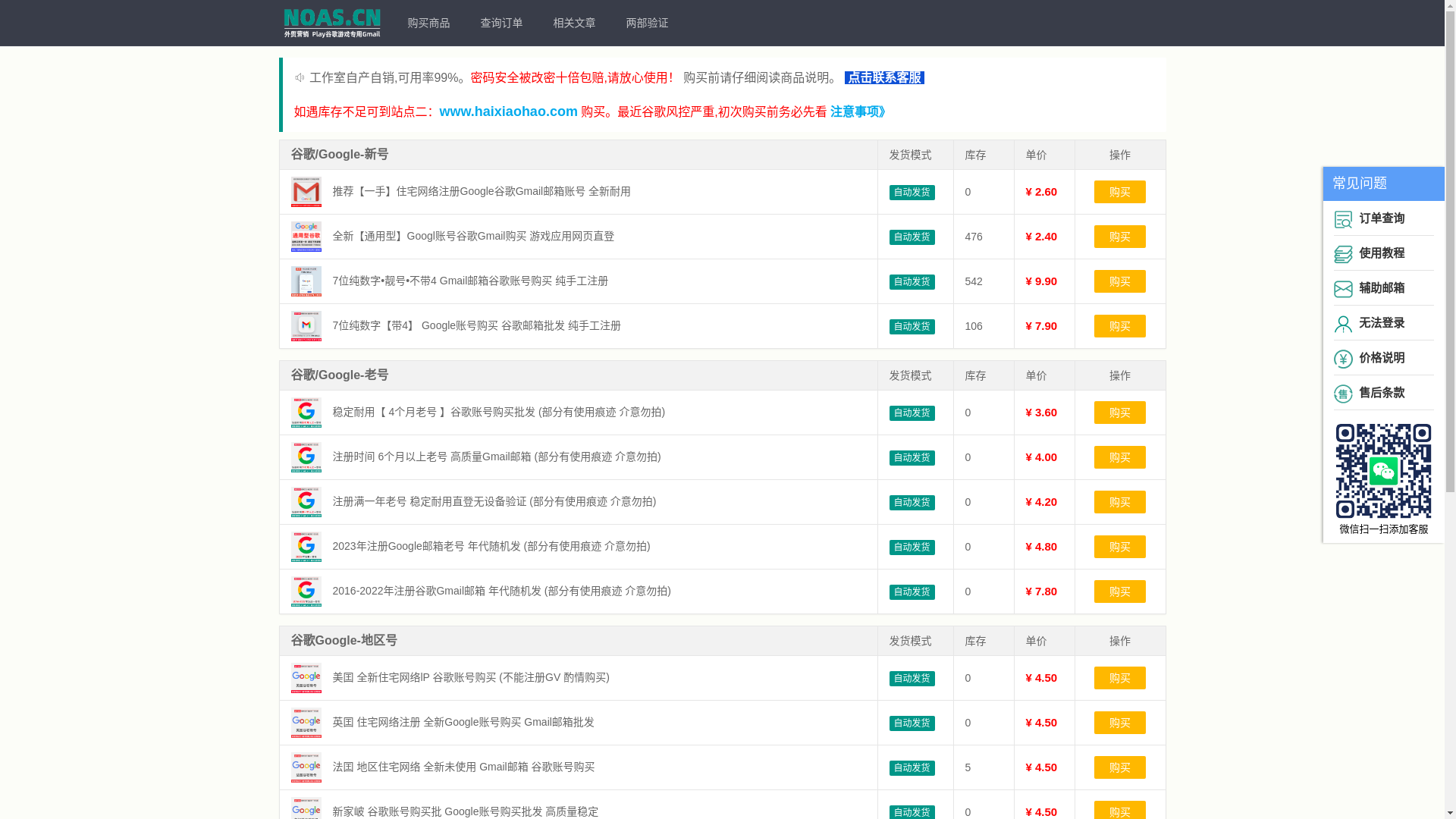Click the 无法登录 user icon
Viewport: 1456px width, 819px height.
1343,324
